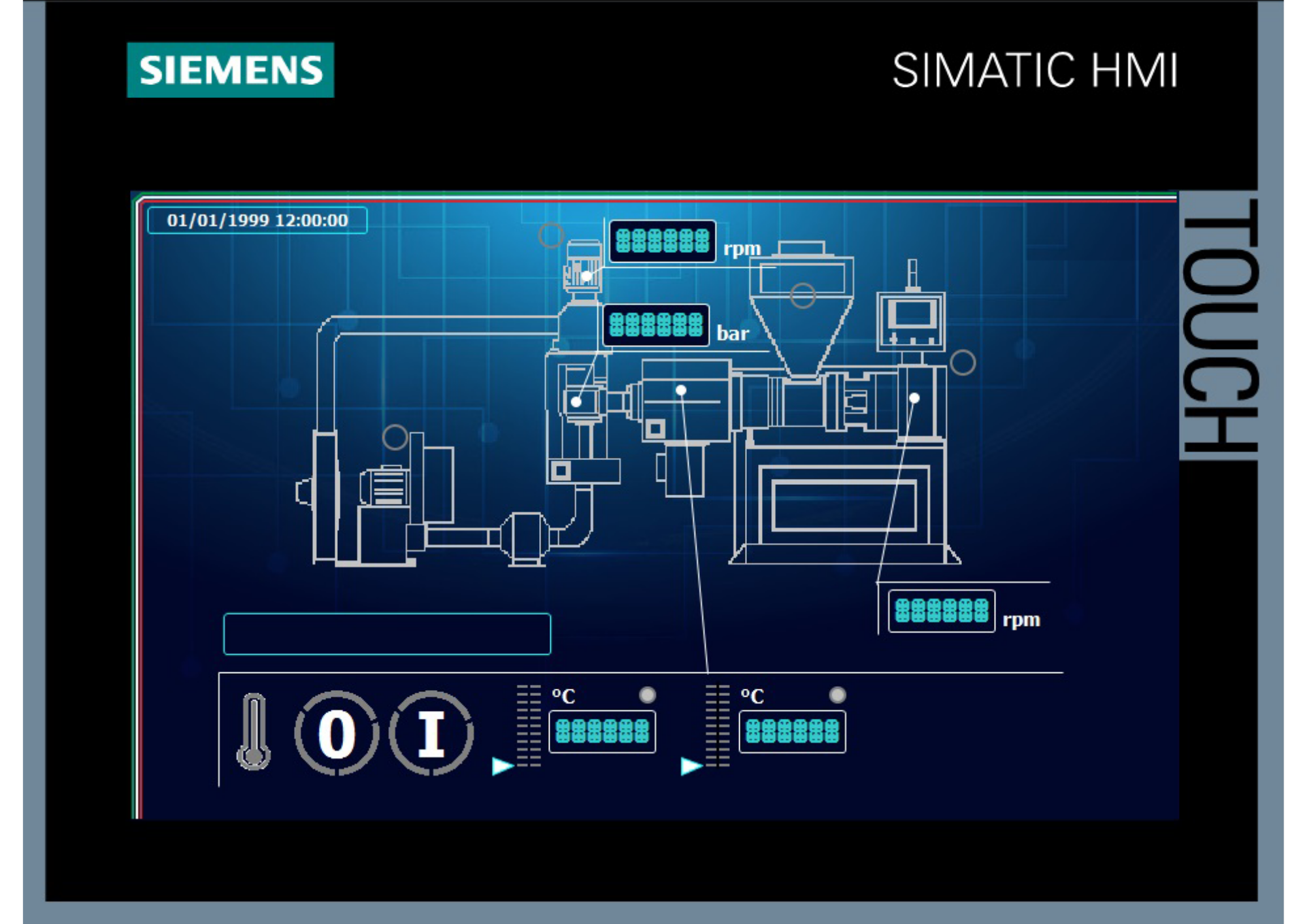Screen dimensions: 1307x924
Task: Click the white dot on the pump unit
Action: pyautogui.click(x=576, y=402)
